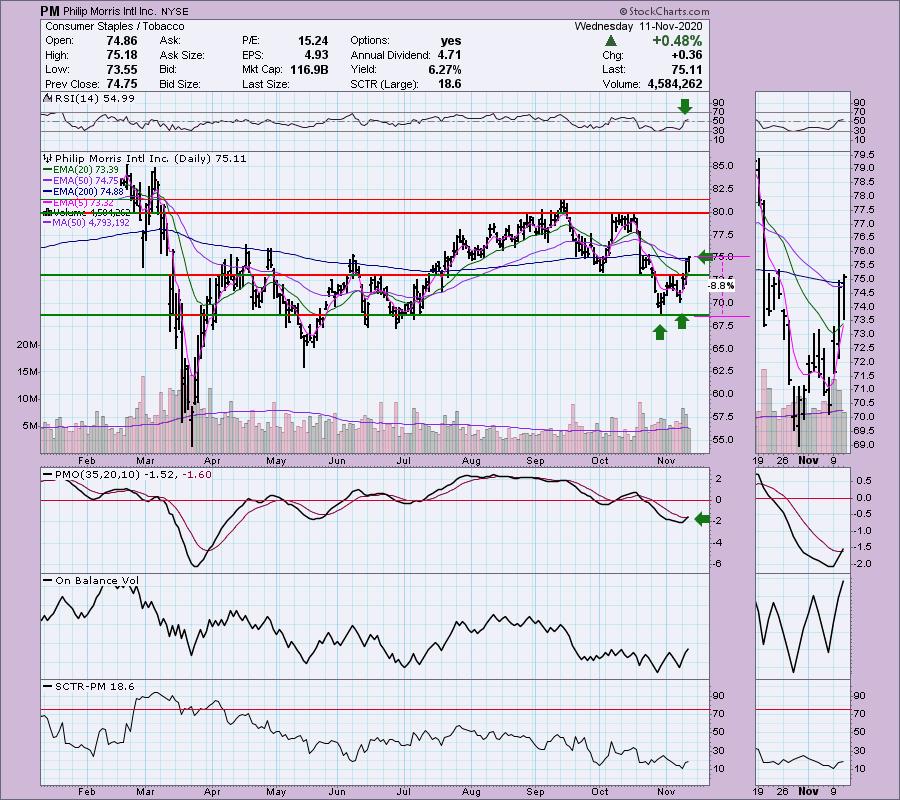Click the EPS value 4.93
900x800 pixels.
pos(317,55)
